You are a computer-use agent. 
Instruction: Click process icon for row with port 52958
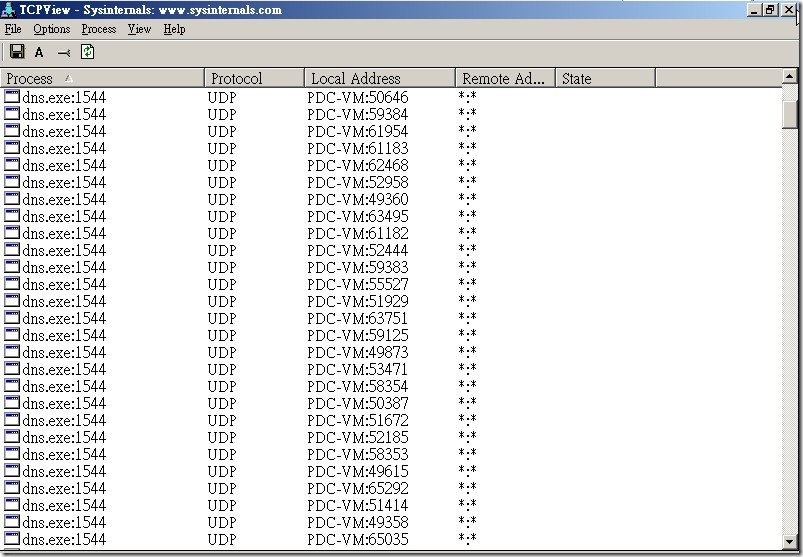click(12, 182)
